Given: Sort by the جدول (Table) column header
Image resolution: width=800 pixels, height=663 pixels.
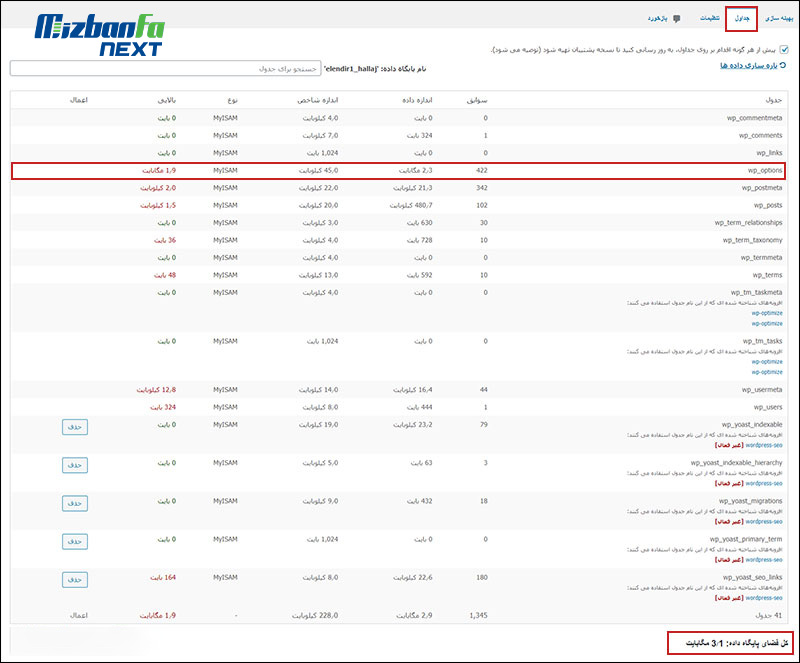Looking at the screenshot, I should (773, 100).
